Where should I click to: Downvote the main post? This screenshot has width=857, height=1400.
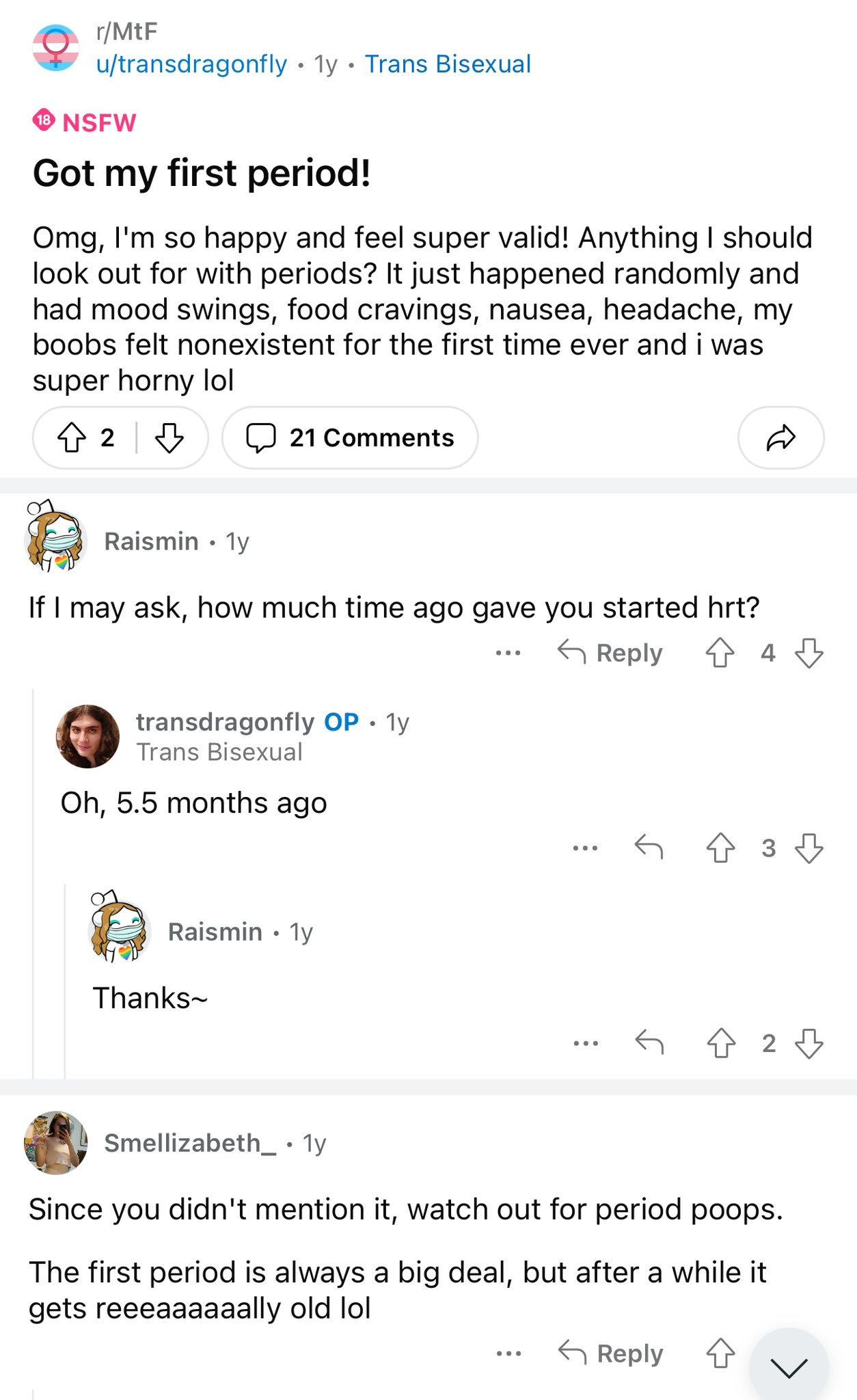(169, 437)
